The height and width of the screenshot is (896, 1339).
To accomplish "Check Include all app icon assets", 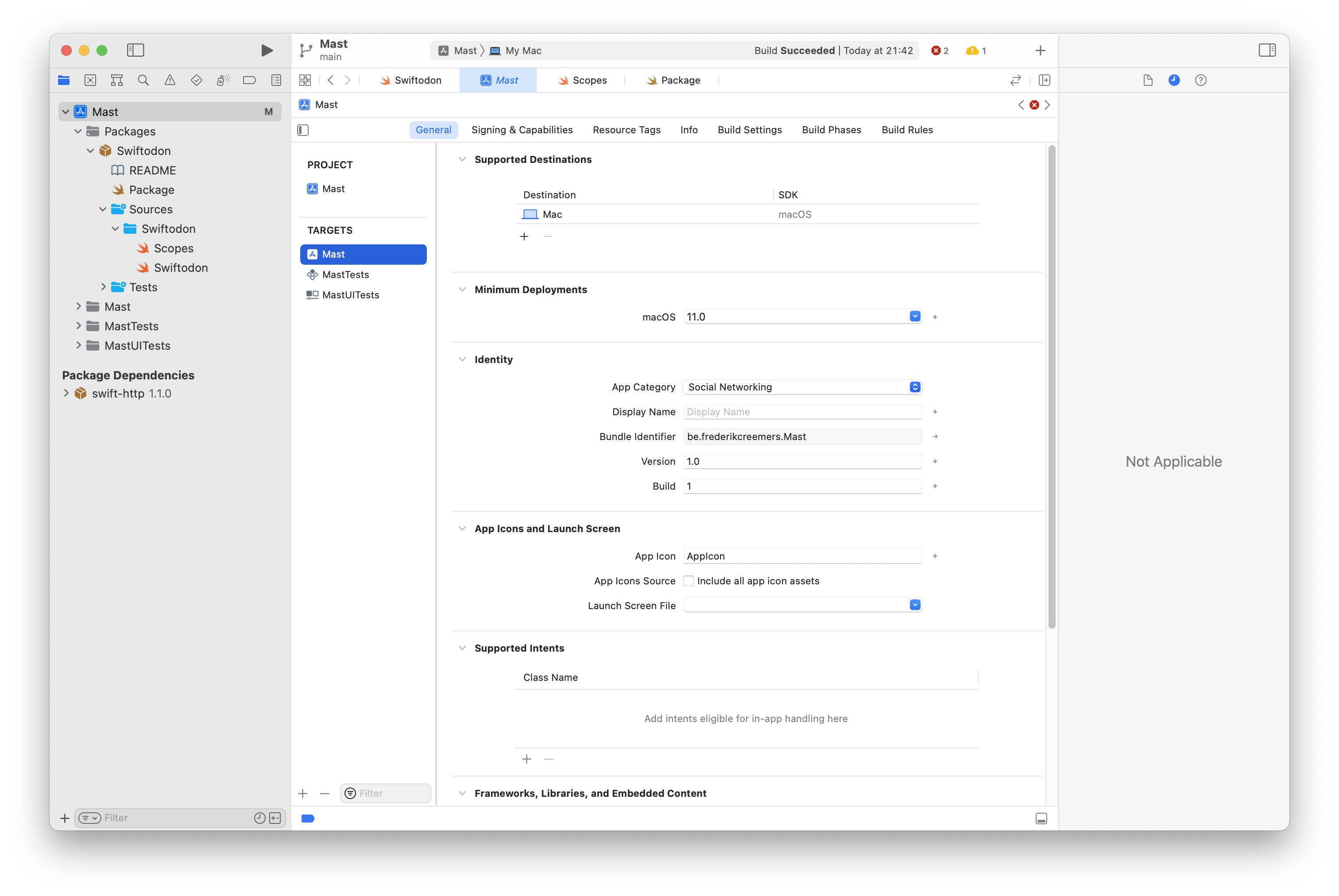I will coord(689,580).
